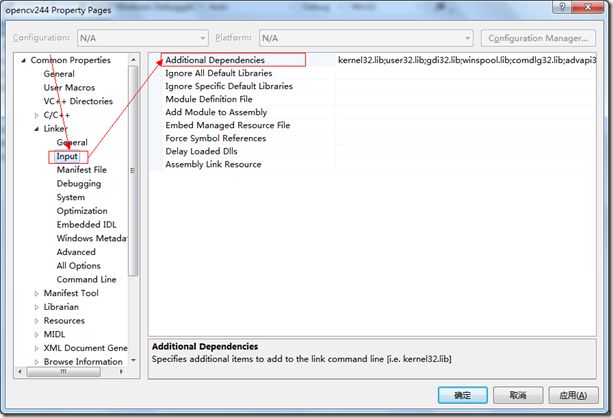Select Windows Metadata tree item
The width and height of the screenshot is (613, 418).
(91, 238)
